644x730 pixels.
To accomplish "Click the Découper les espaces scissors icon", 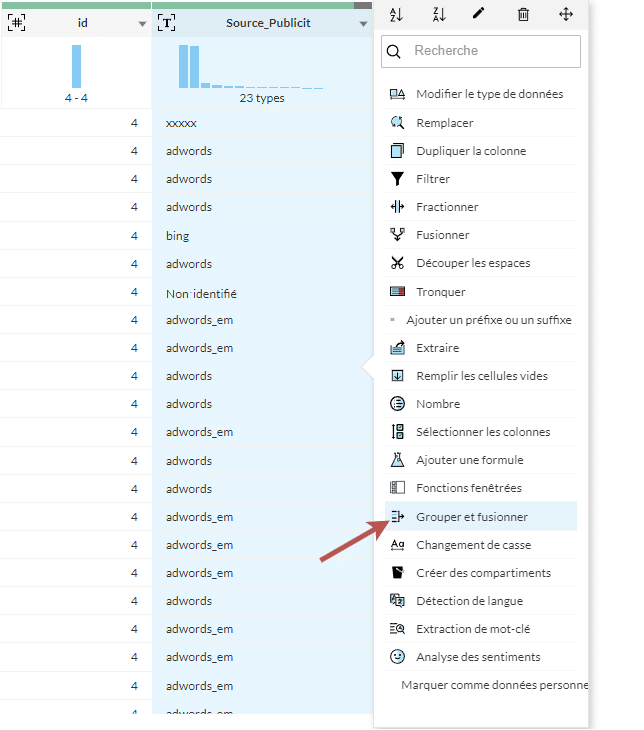I will coord(397,263).
